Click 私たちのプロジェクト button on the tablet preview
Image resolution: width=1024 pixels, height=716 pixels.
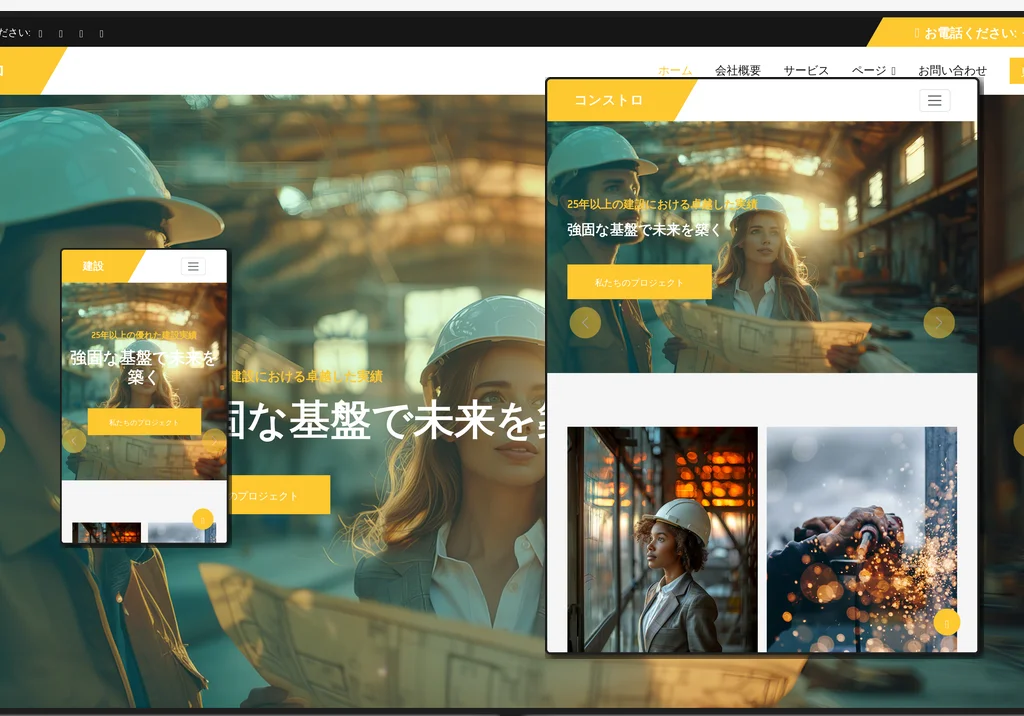(x=637, y=281)
